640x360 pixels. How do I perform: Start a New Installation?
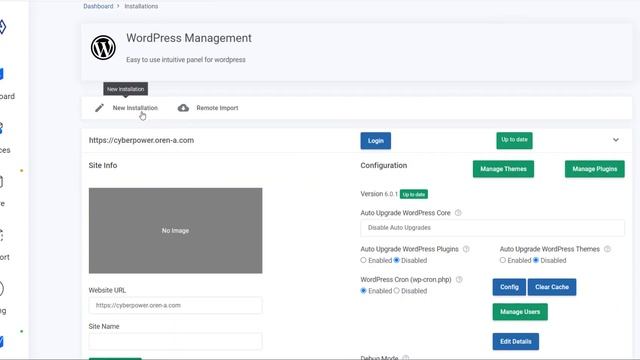coord(135,108)
